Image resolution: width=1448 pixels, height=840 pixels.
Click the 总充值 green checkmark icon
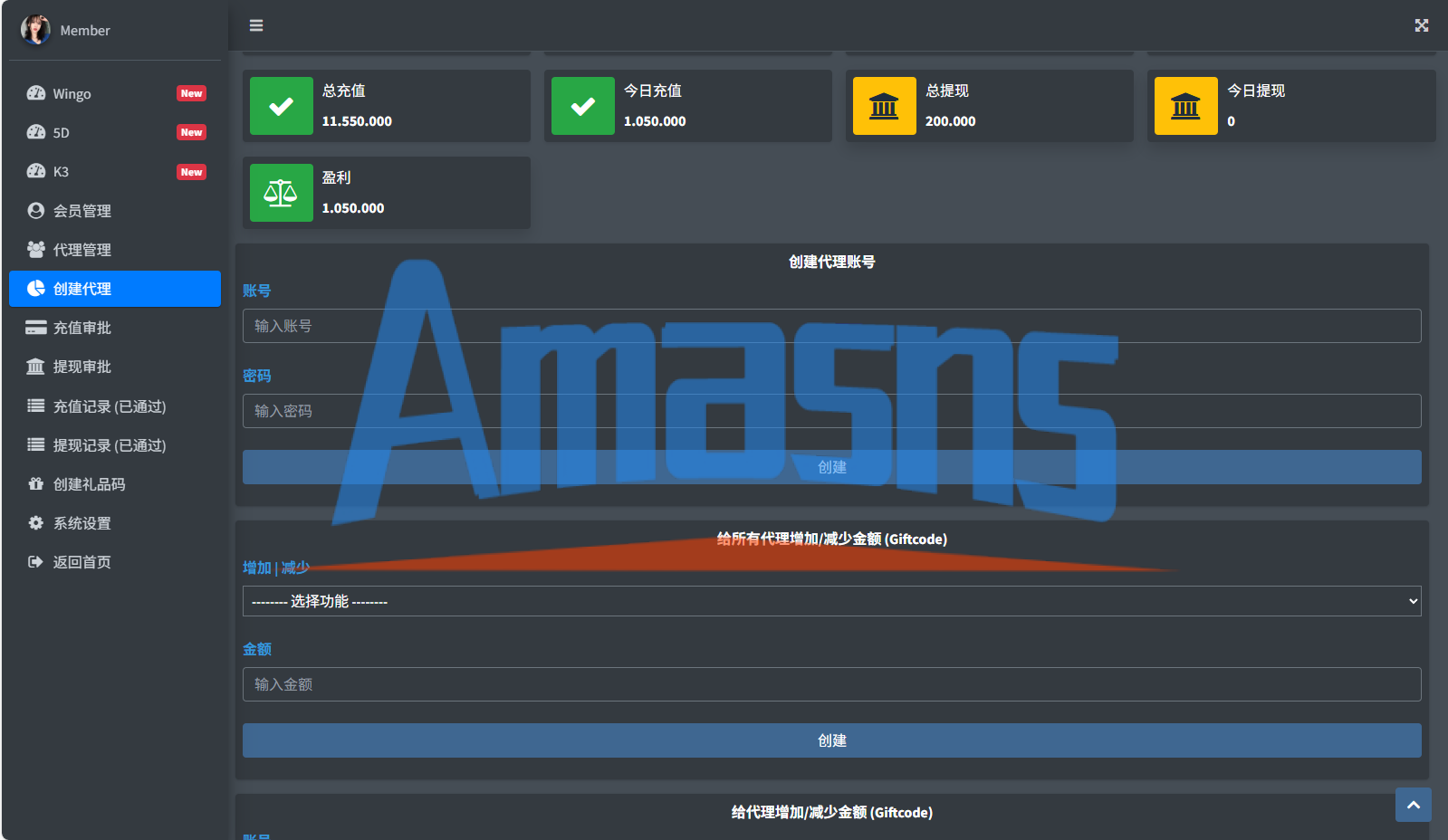coord(282,106)
